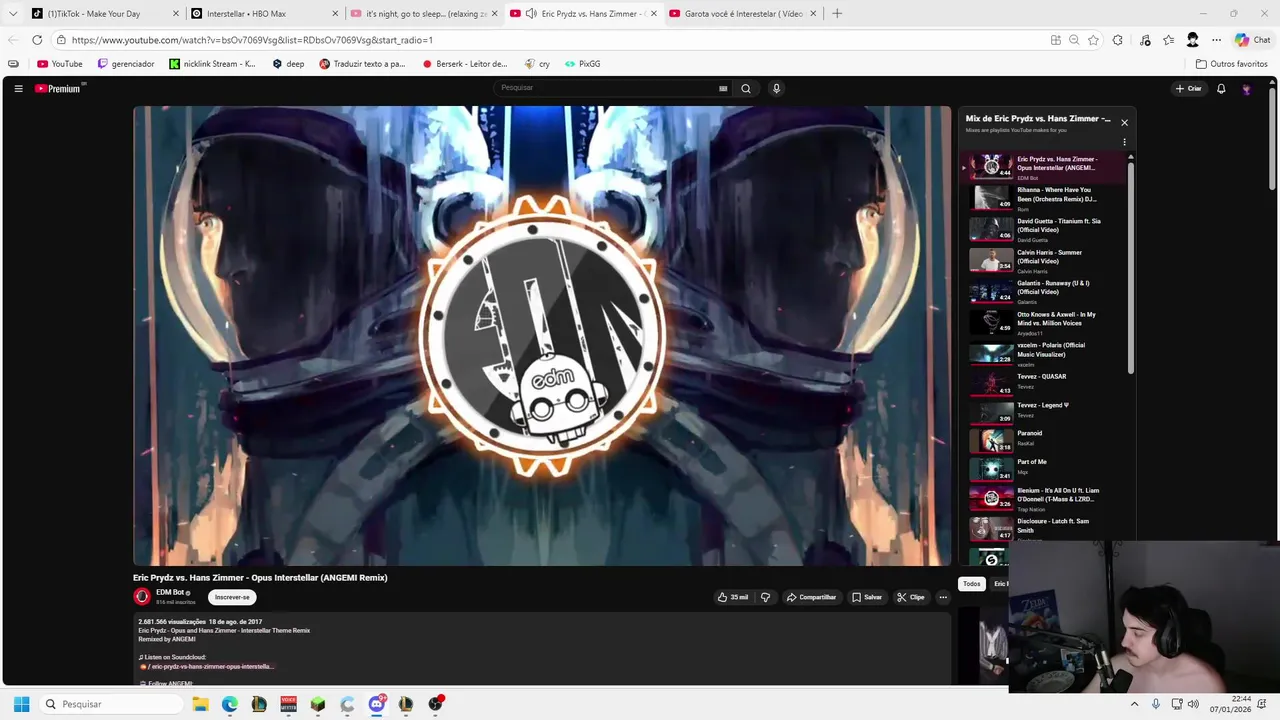Switch to the Interstellar HBO Max tab
Image resolution: width=1280 pixels, height=720 pixels.
tap(264, 13)
